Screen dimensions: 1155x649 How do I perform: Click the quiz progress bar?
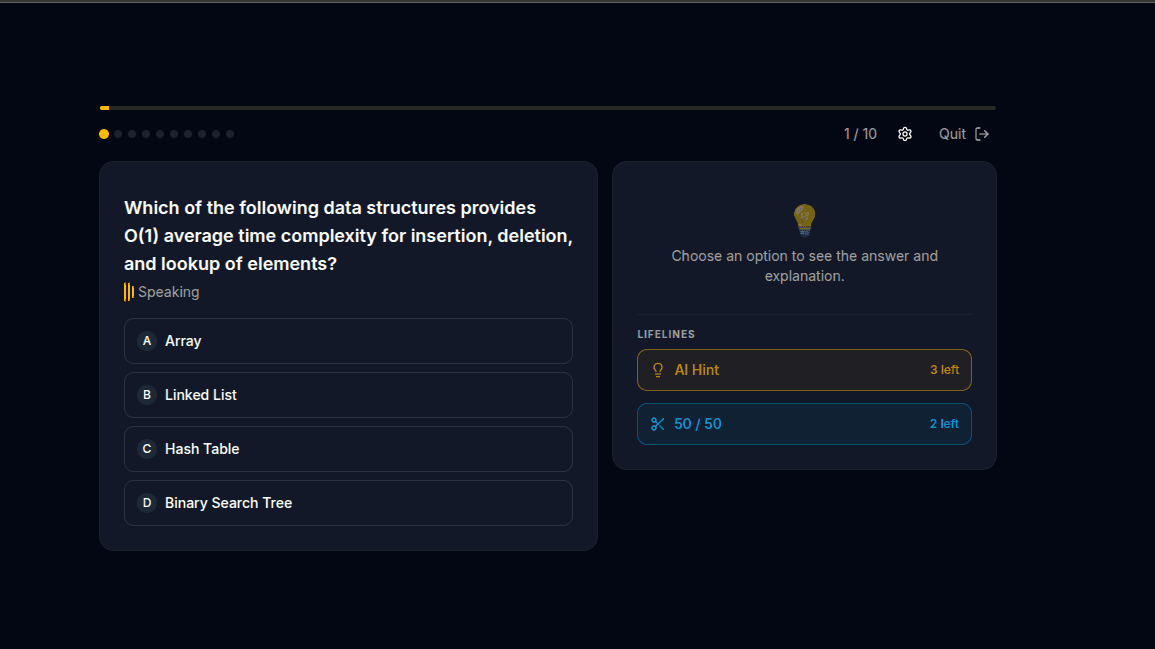pyautogui.click(x=547, y=108)
